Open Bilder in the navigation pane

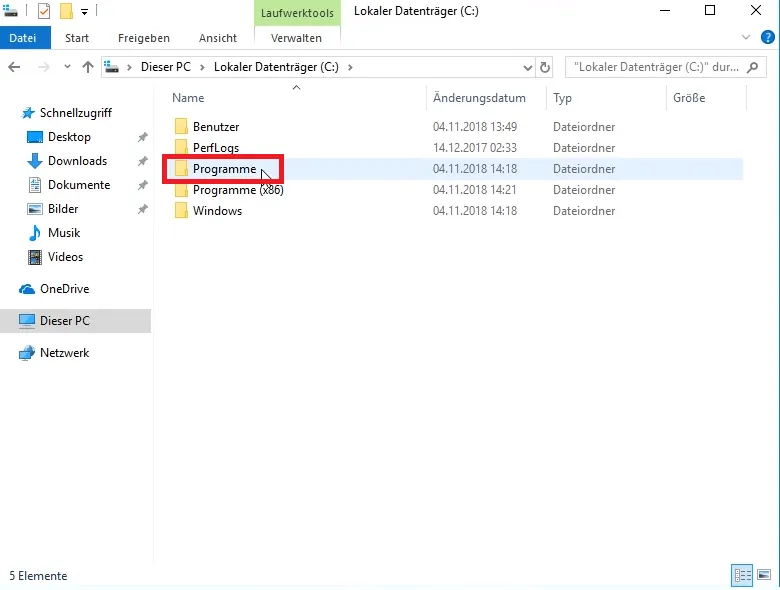point(63,208)
